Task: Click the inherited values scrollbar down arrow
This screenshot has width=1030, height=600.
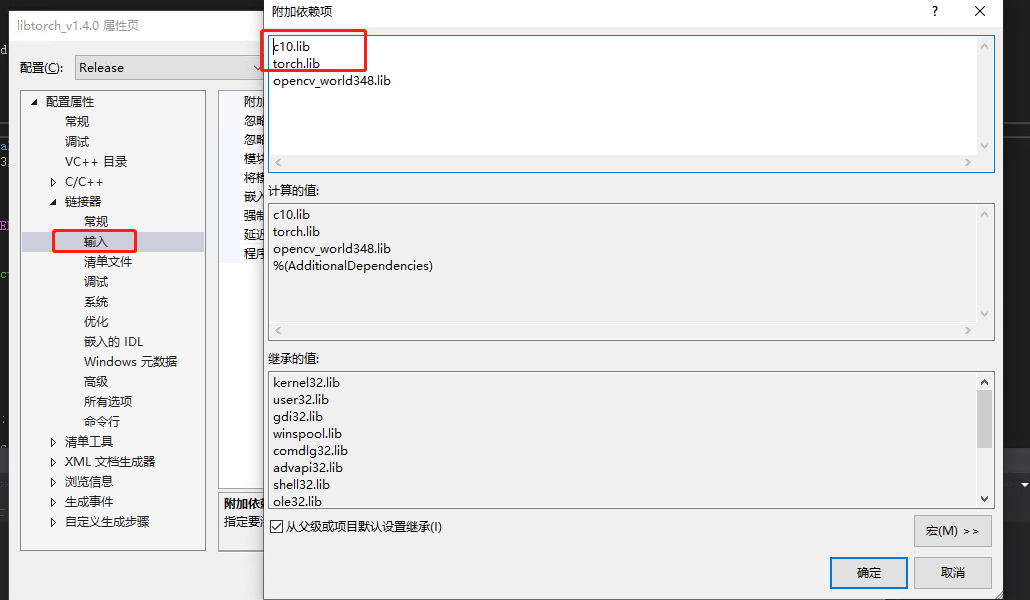Action: (984, 497)
